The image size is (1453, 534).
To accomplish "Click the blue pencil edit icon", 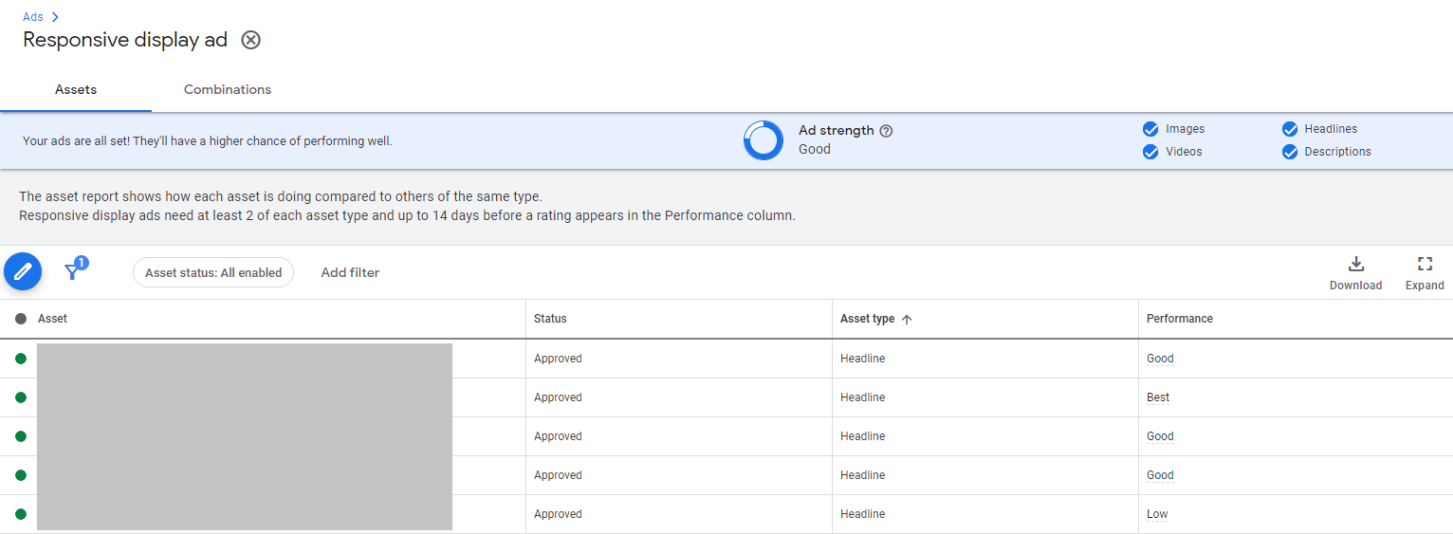I will pos(23,271).
